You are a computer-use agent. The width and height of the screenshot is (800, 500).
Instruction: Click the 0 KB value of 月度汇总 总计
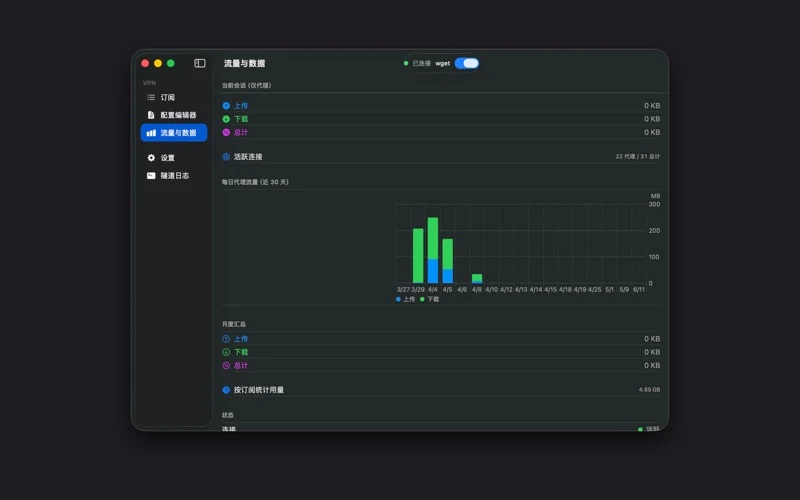pos(652,365)
